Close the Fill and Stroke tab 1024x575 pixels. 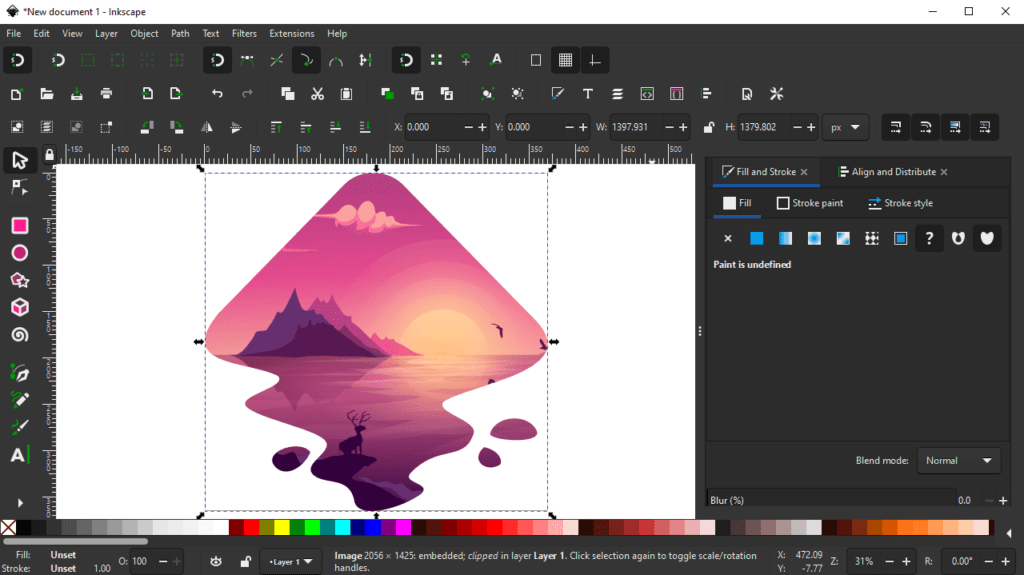[x=804, y=172]
